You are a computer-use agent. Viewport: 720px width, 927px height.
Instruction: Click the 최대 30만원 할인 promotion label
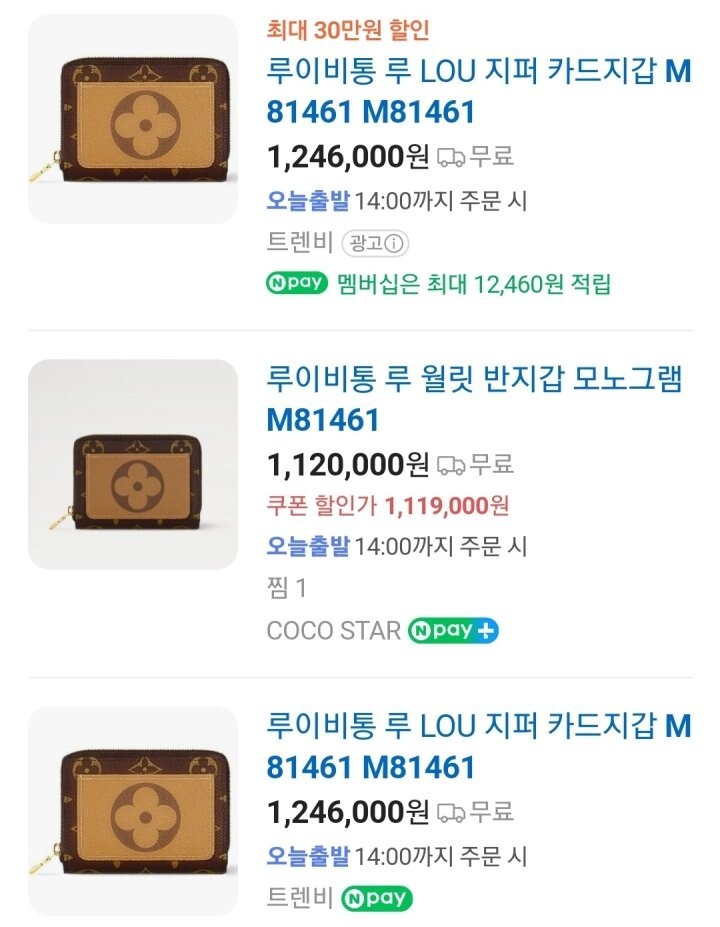(348, 30)
